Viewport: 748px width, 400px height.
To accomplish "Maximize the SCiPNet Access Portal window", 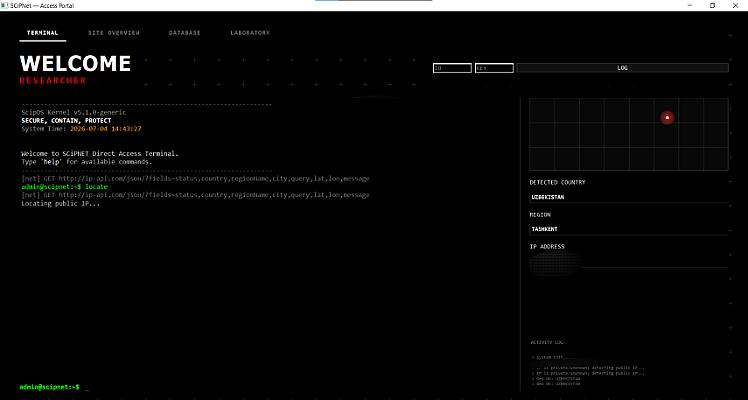I will tap(712, 5).
